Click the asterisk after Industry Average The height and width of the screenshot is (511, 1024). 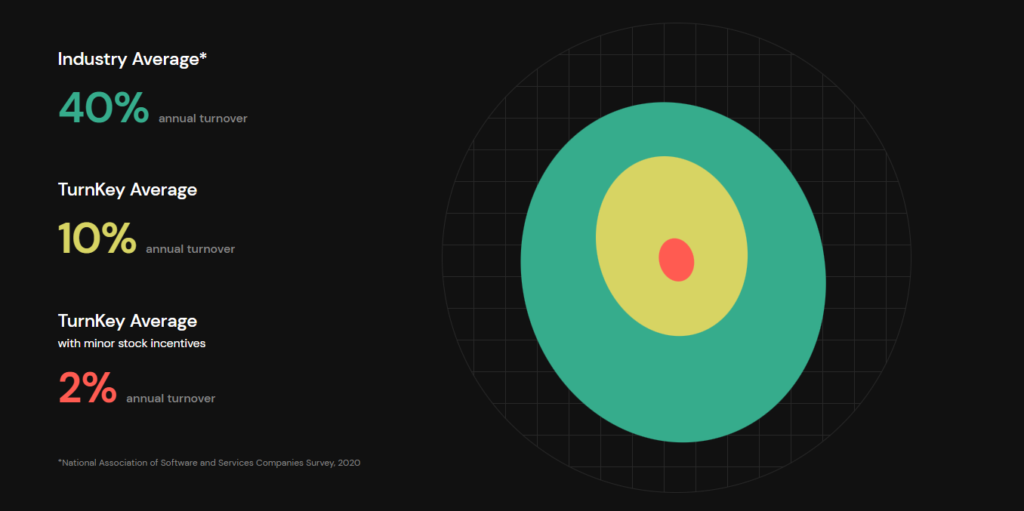tap(203, 57)
